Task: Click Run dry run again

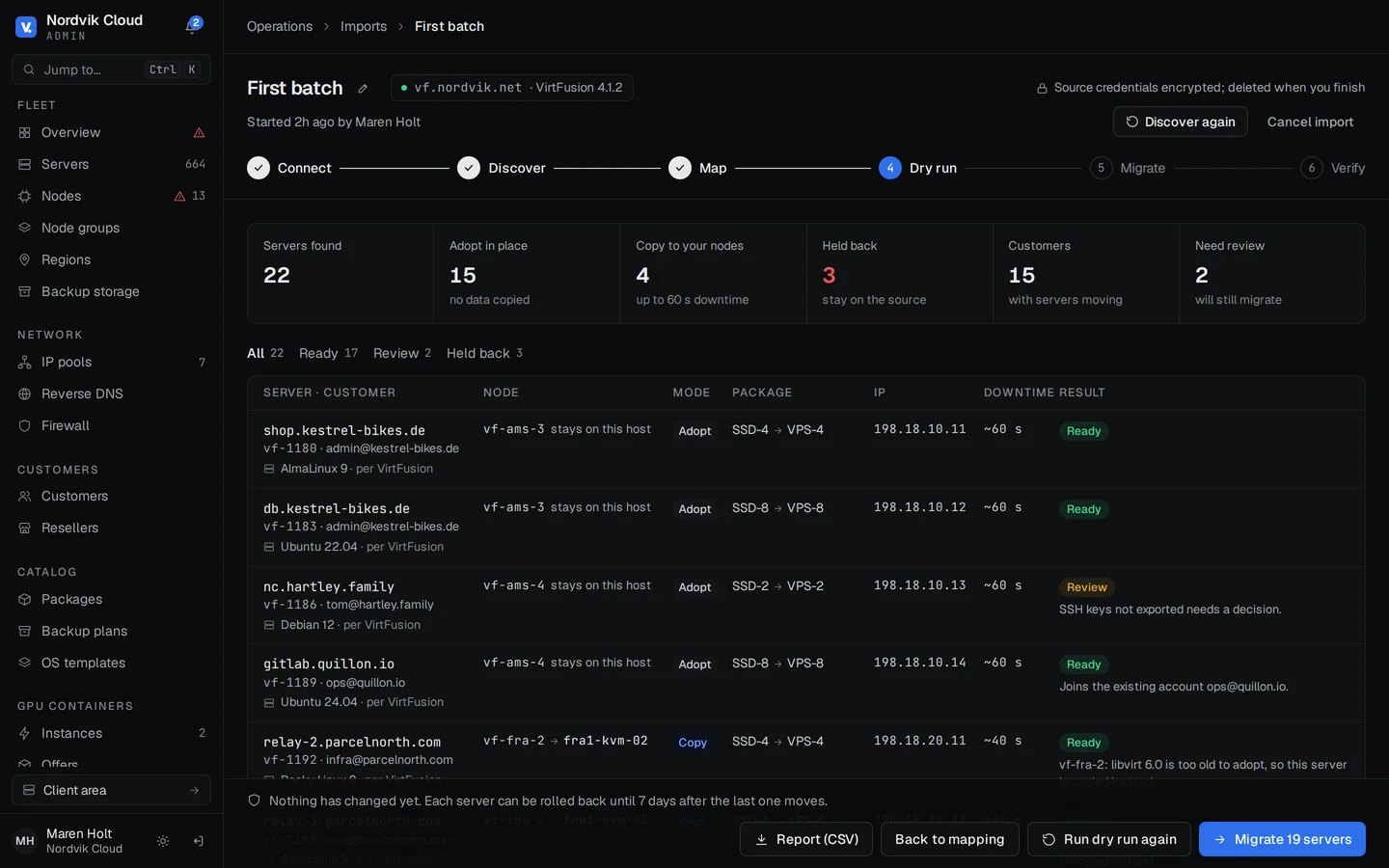Action: [x=1108, y=839]
